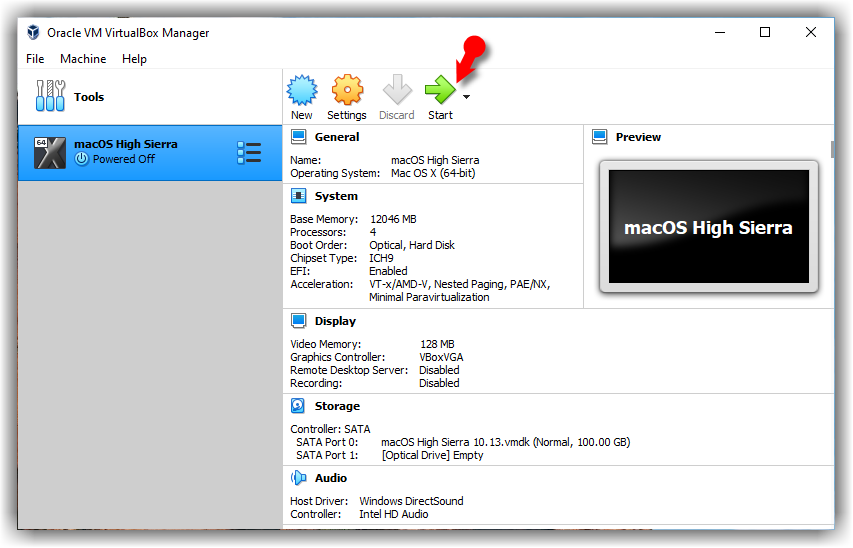Image resolution: width=853 pixels, height=548 pixels.
Task: Click the [Optical Drive] Empty entry
Action: [432, 455]
